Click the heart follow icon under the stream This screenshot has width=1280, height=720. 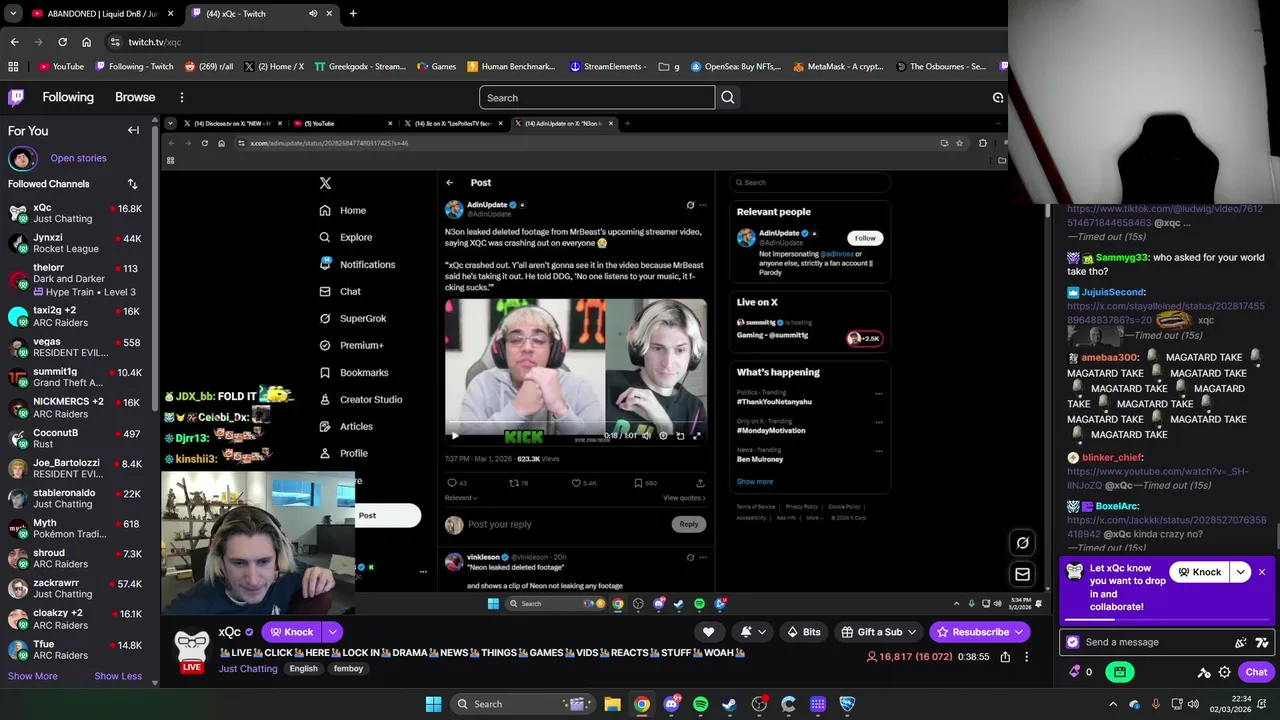pos(708,632)
